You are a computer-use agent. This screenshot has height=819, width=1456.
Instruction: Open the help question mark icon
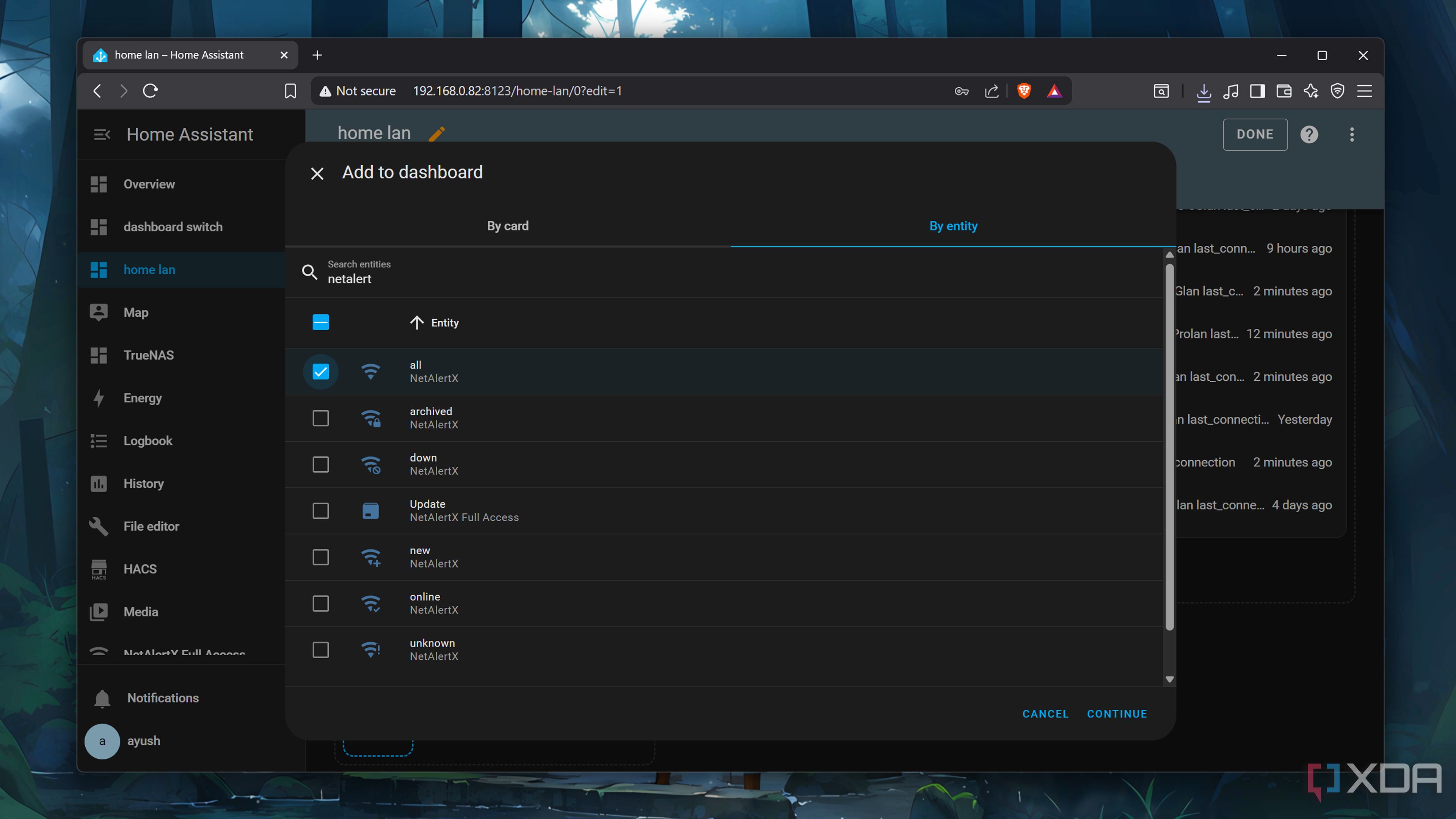(1309, 135)
